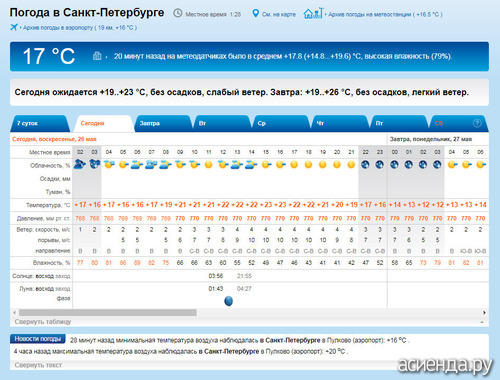Viewport: 500px width, 380px height.
Task: Switch to the 'Завтра' tab
Action: (x=163, y=123)
